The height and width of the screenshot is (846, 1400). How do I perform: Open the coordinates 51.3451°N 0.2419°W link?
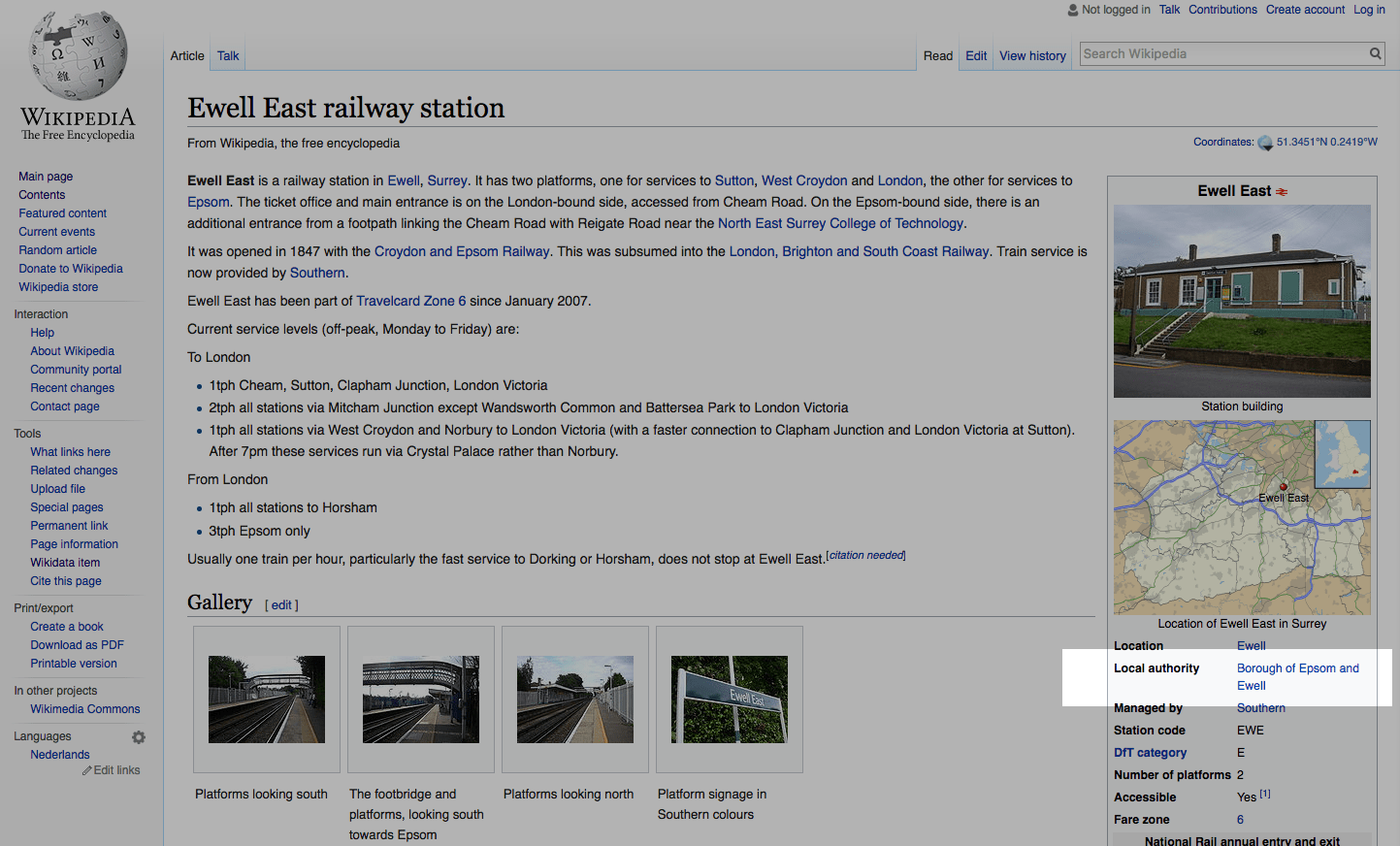pos(1326,142)
